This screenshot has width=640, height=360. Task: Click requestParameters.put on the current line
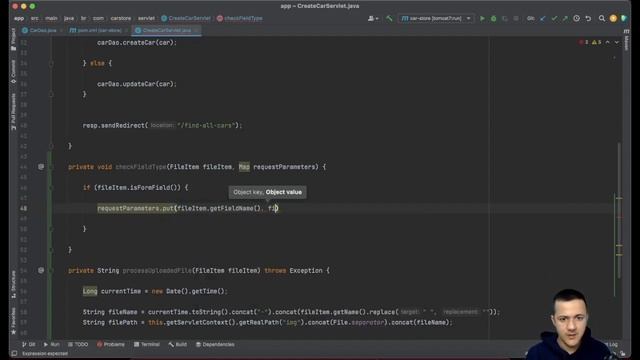click(x=136, y=209)
